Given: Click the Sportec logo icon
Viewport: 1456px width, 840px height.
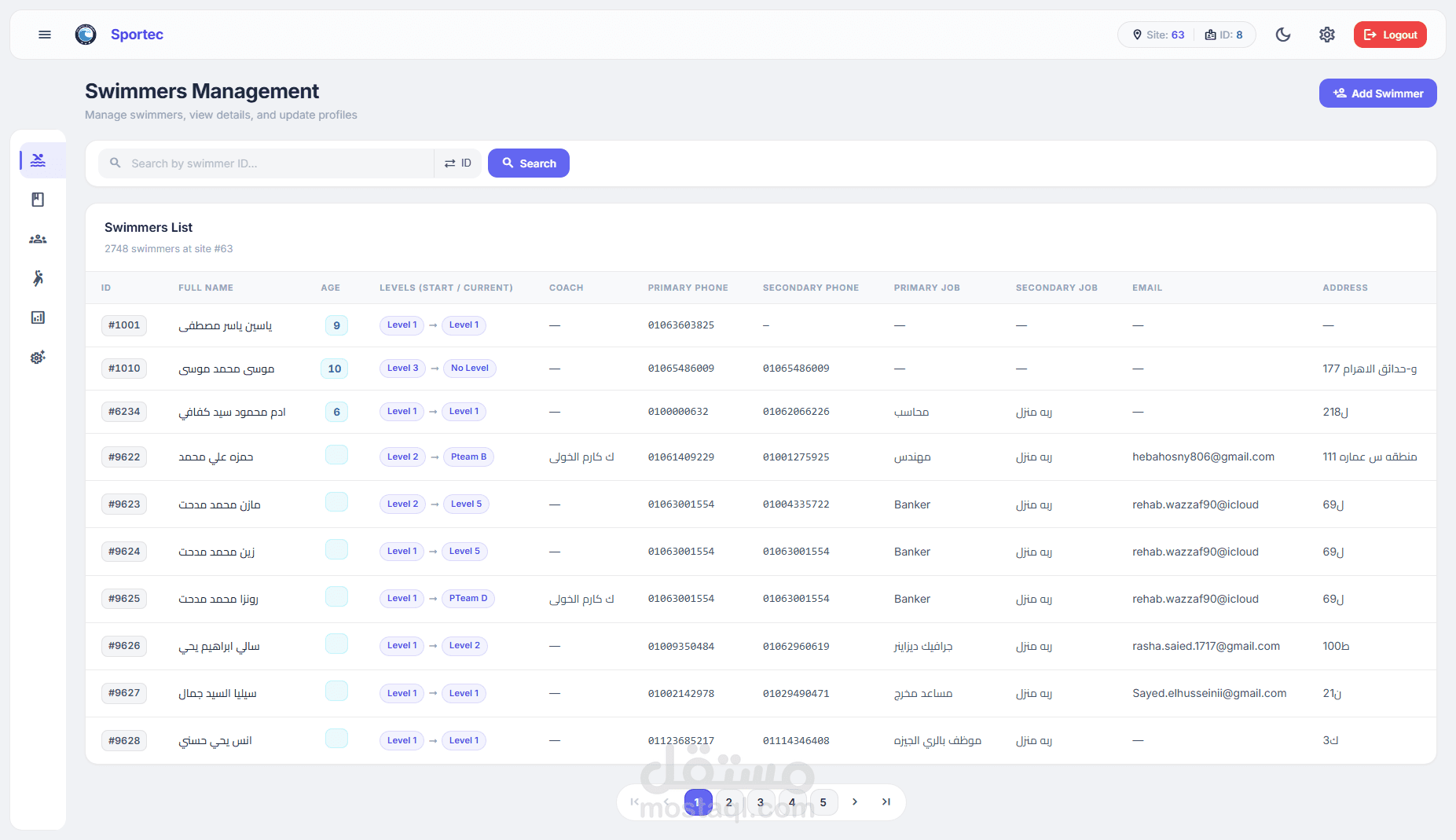Looking at the screenshot, I should pyautogui.click(x=86, y=35).
